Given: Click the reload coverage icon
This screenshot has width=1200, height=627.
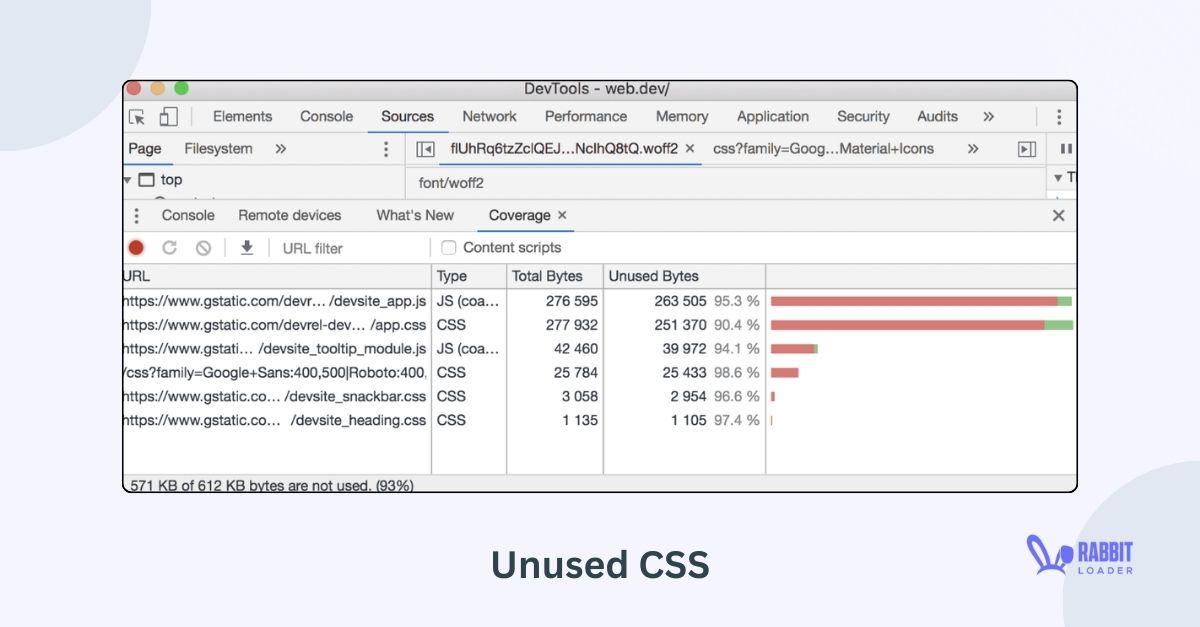Looking at the screenshot, I should (x=170, y=247).
